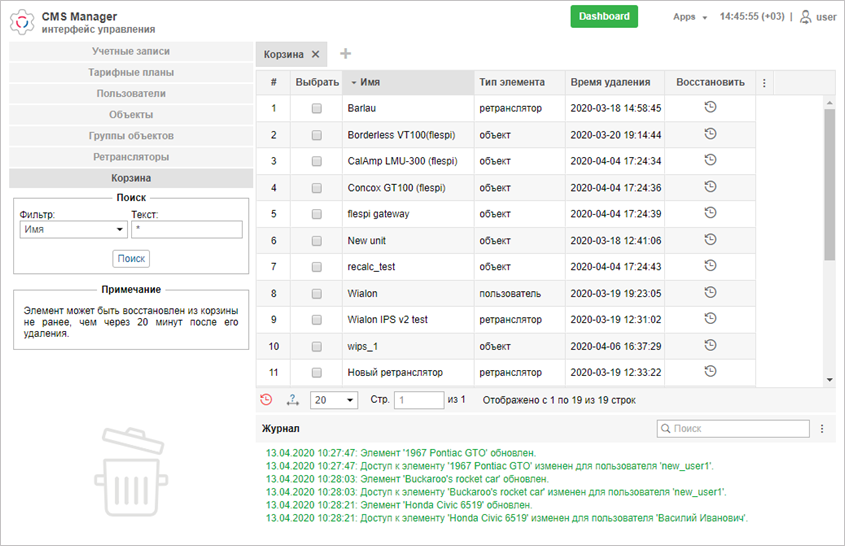This screenshot has width=845, height=546.
Task: Restore the flespi gateway item
Action: 710,213
